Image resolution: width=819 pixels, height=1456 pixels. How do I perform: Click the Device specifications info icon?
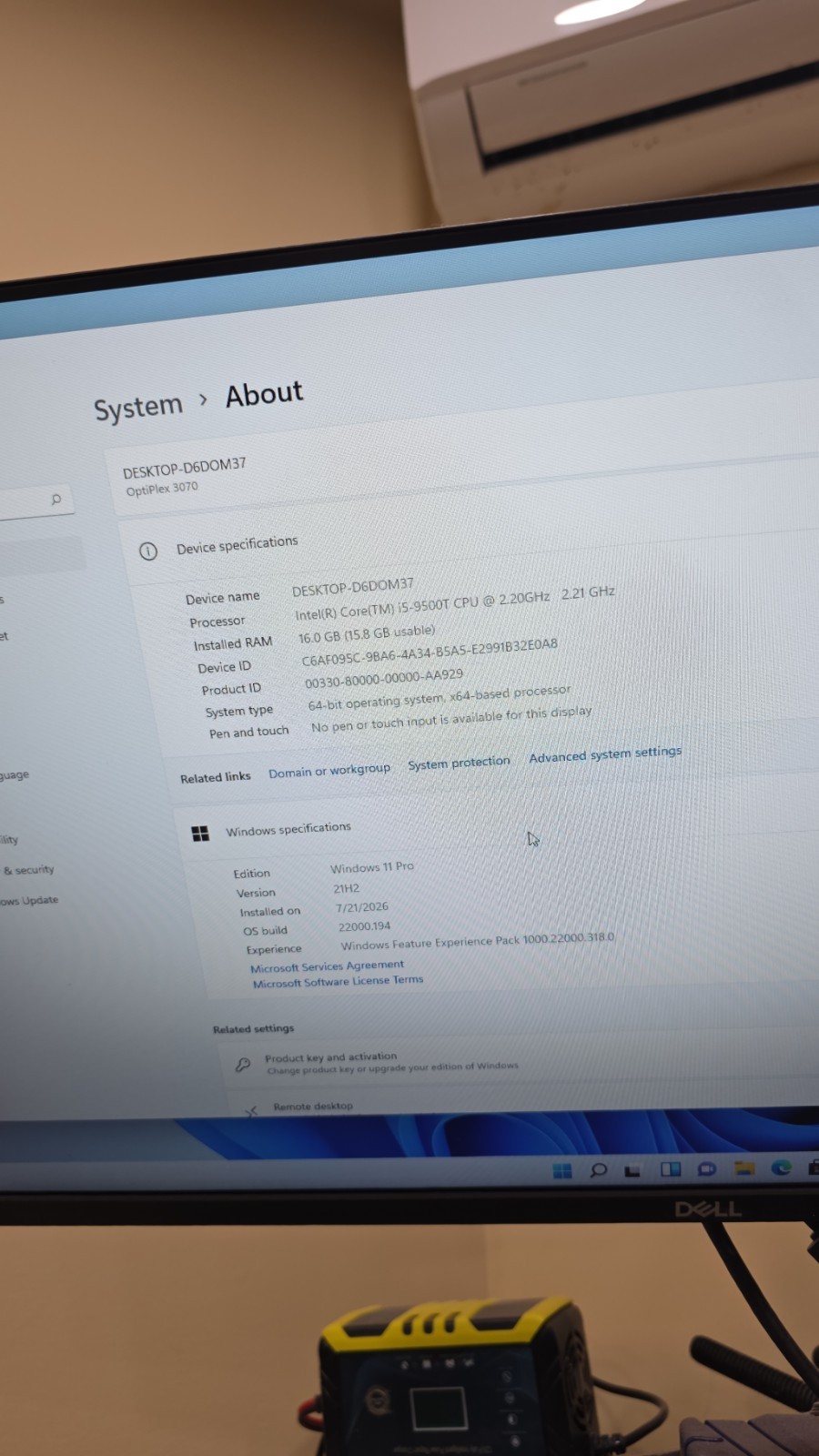pyautogui.click(x=148, y=551)
